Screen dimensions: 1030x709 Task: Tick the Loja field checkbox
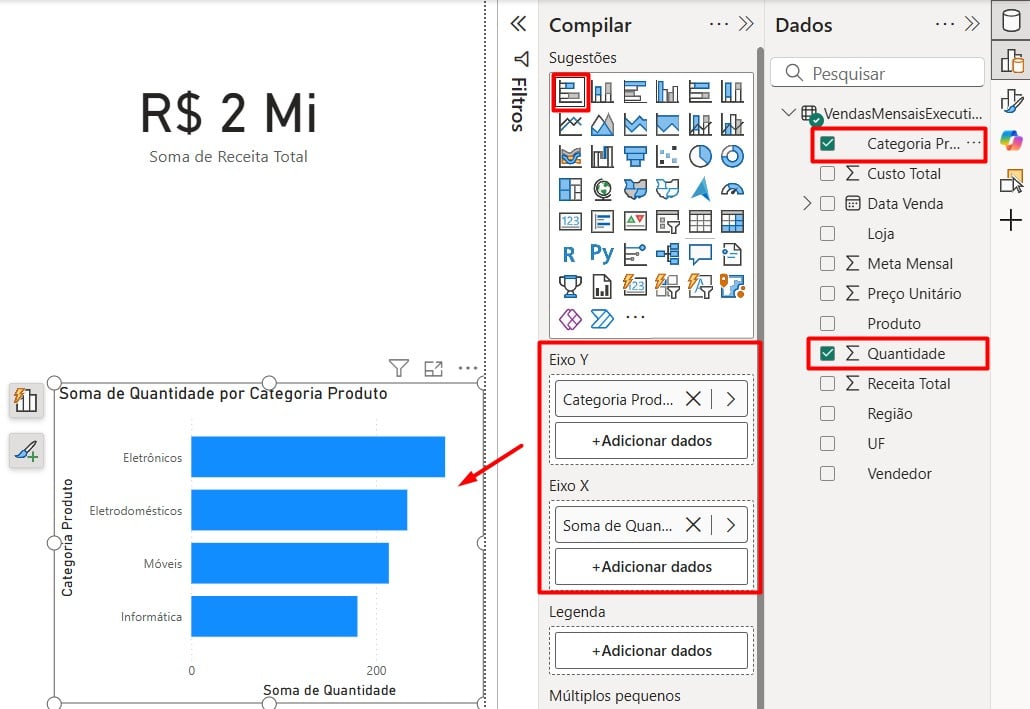click(828, 233)
